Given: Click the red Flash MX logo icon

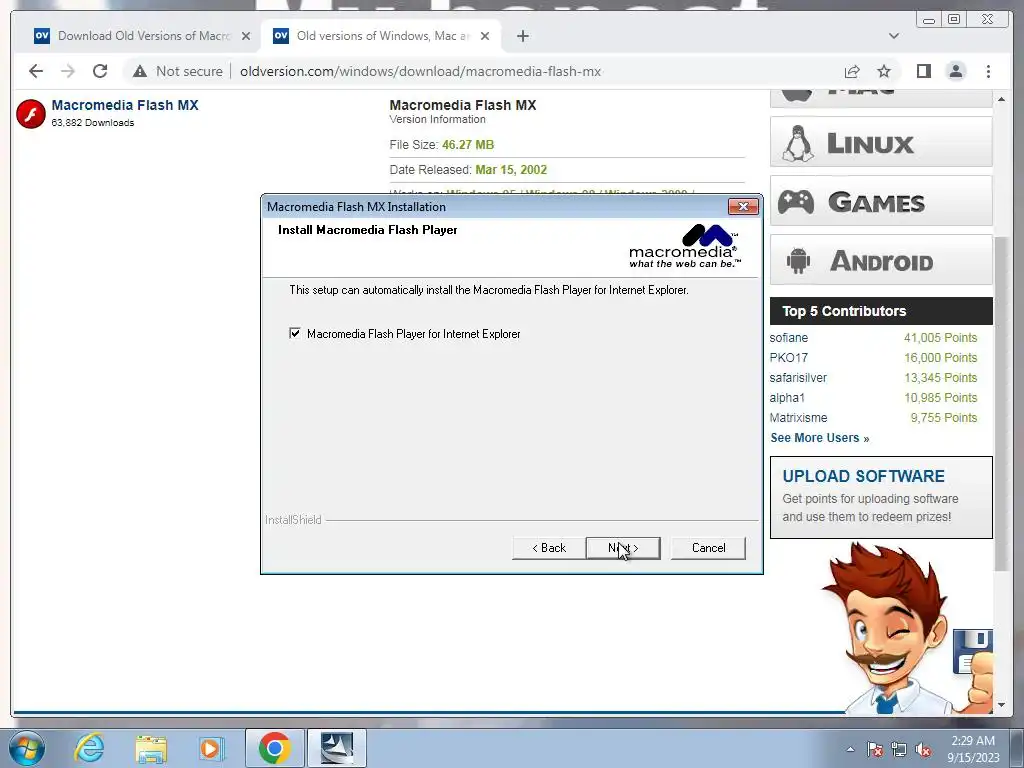Looking at the screenshot, I should (x=31, y=114).
